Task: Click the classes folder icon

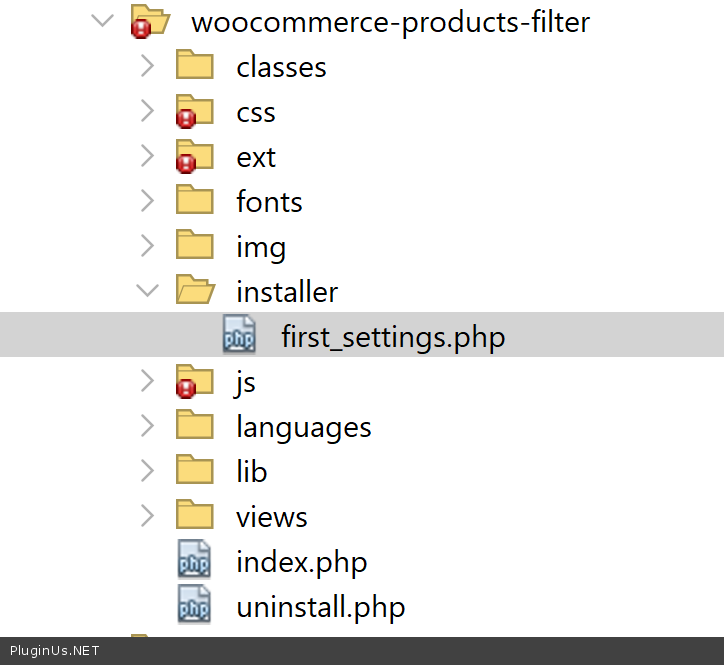Action: pyautogui.click(x=195, y=67)
